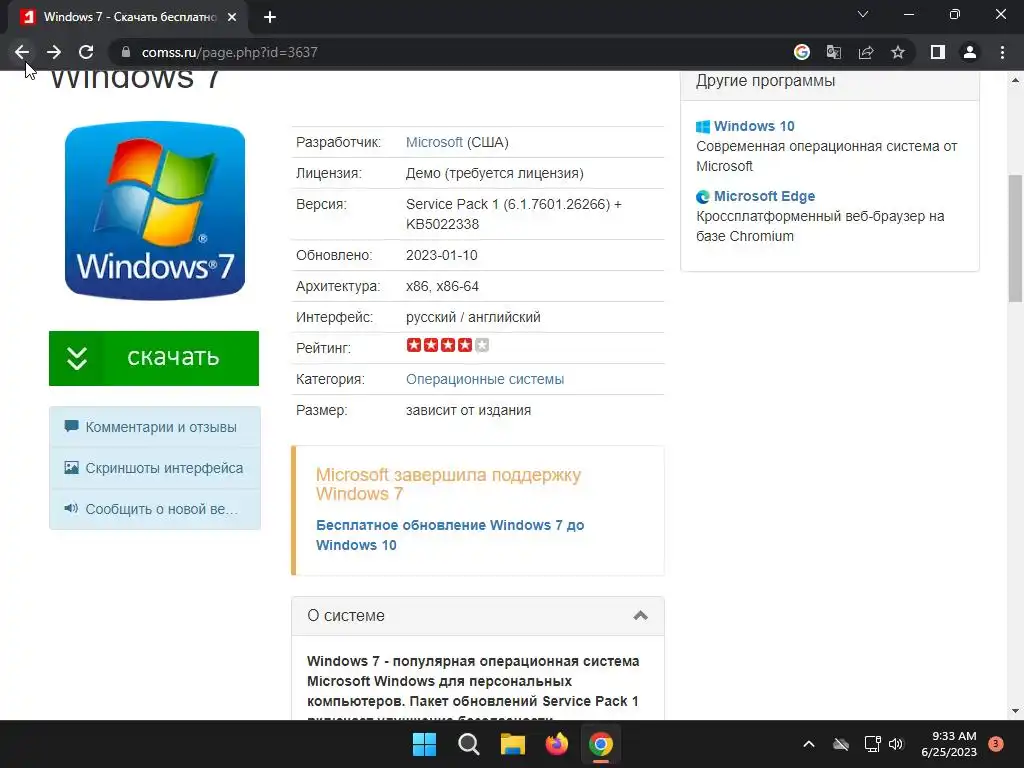Click Сообщить о новой версии item
Image resolution: width=1024 pixels, height=768 pixels.
pos(155,509)
